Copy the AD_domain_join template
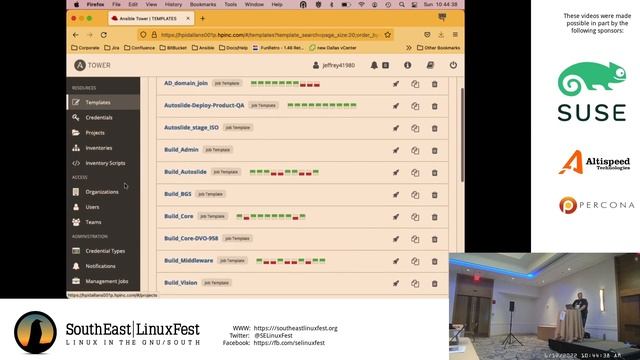Screen dimensions: 640x360 tap(415, 84)
